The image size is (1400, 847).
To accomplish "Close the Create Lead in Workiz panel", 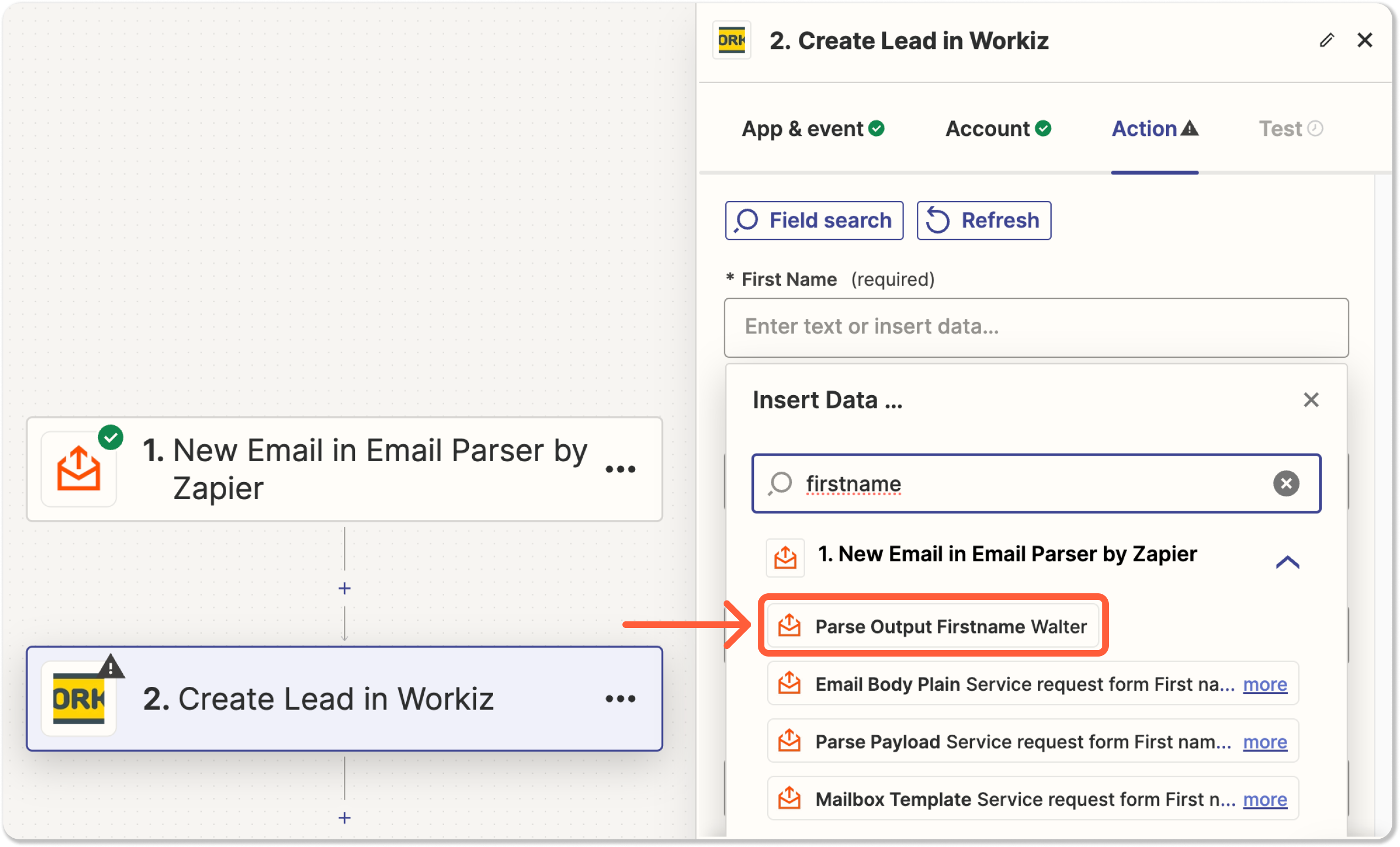I will coord(1365,40).
